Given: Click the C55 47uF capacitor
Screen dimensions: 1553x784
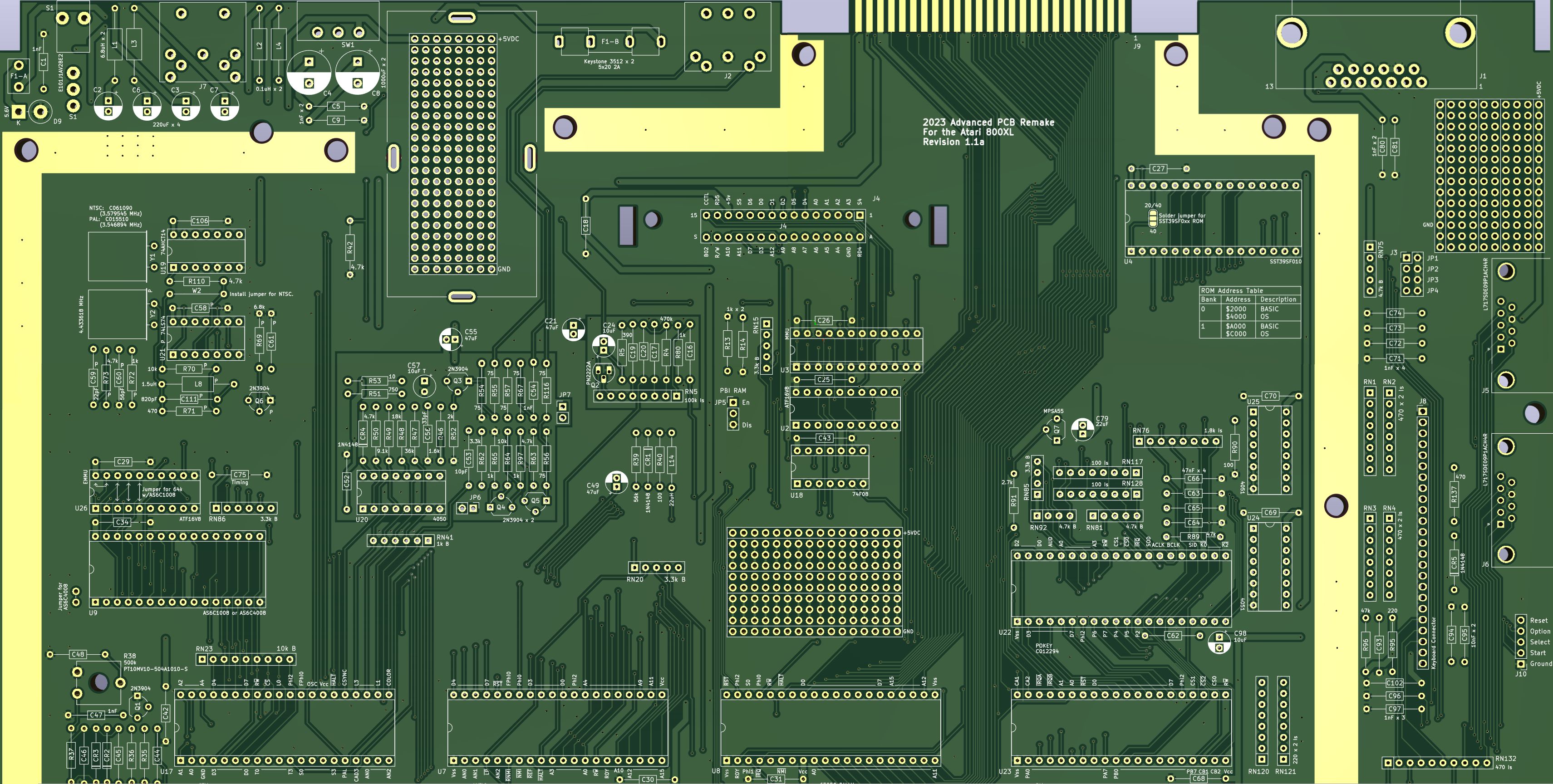Looking at the screenshot, I should [x=450, y=339].
